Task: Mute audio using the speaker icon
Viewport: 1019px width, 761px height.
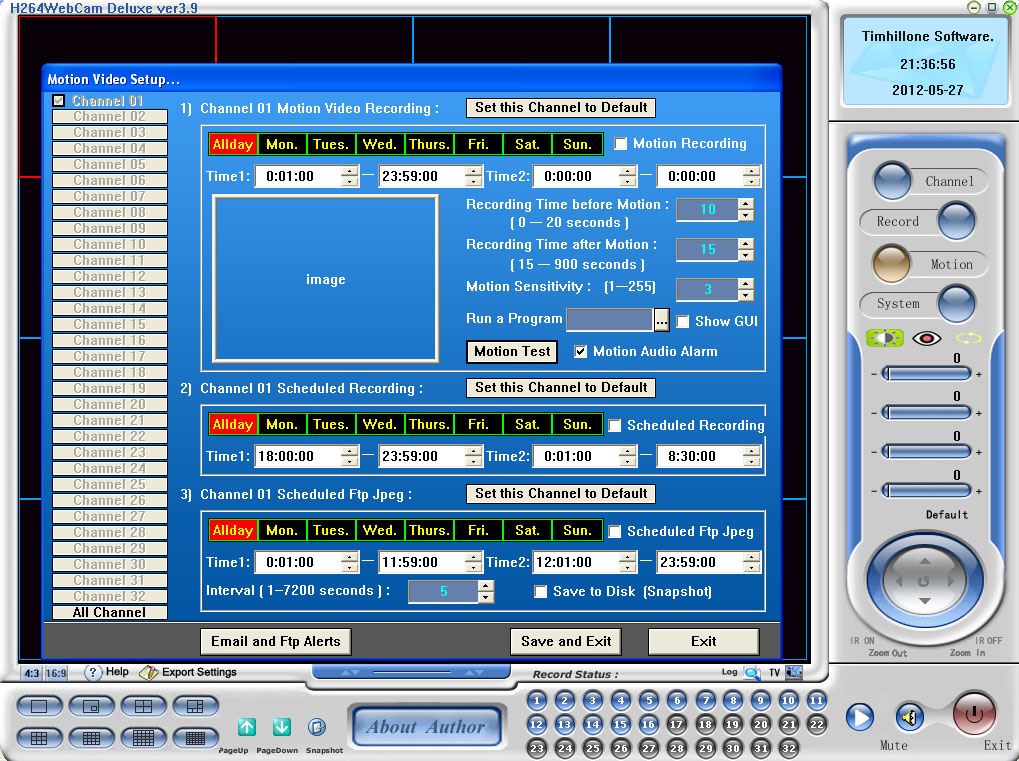Action: click(x=908, y=717)
